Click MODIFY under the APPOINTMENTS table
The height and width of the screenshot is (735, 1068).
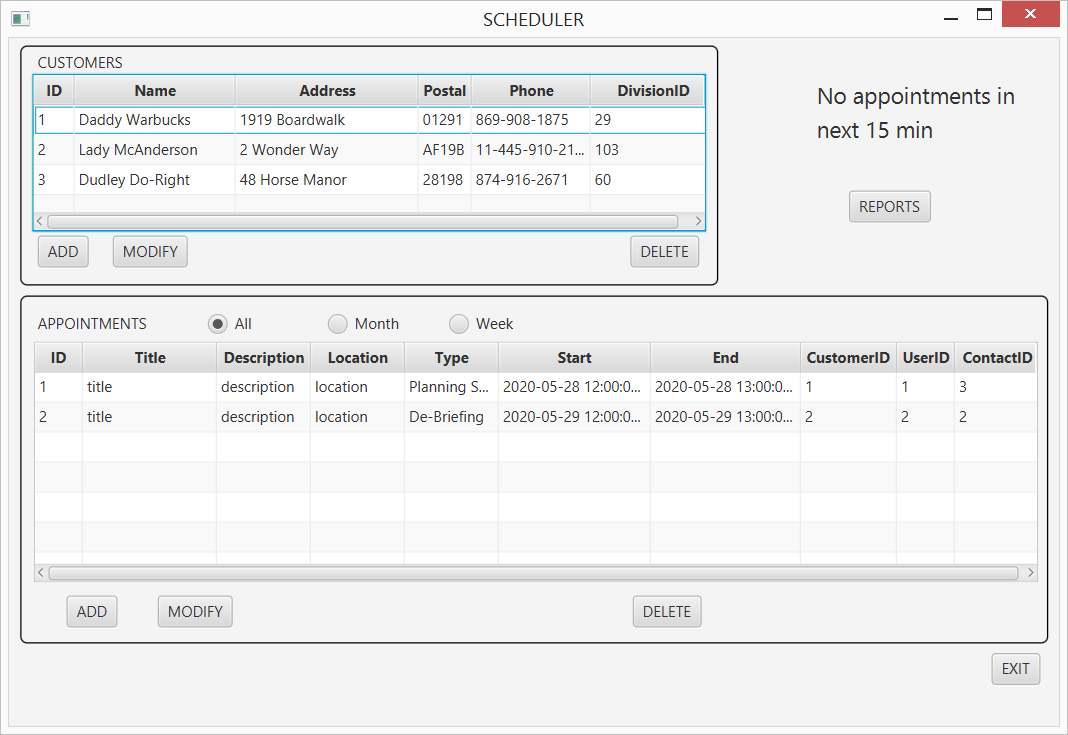194,611
